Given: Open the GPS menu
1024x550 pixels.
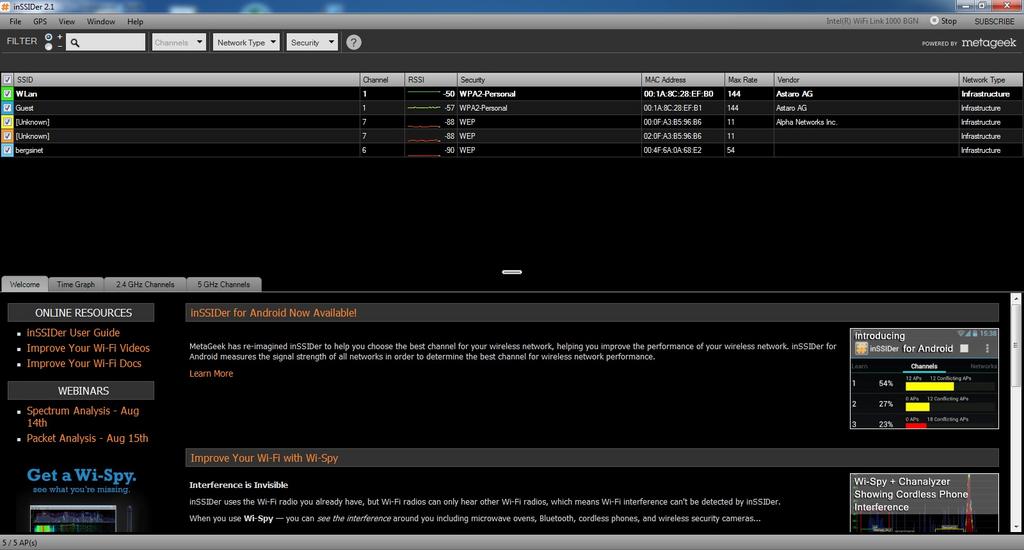Looking at the screenshot, I should point(40,22).
